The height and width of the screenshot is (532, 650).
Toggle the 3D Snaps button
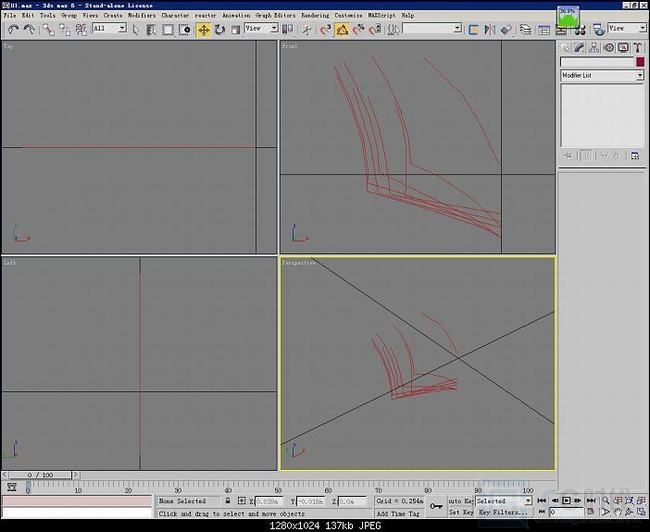click(326, 29)
